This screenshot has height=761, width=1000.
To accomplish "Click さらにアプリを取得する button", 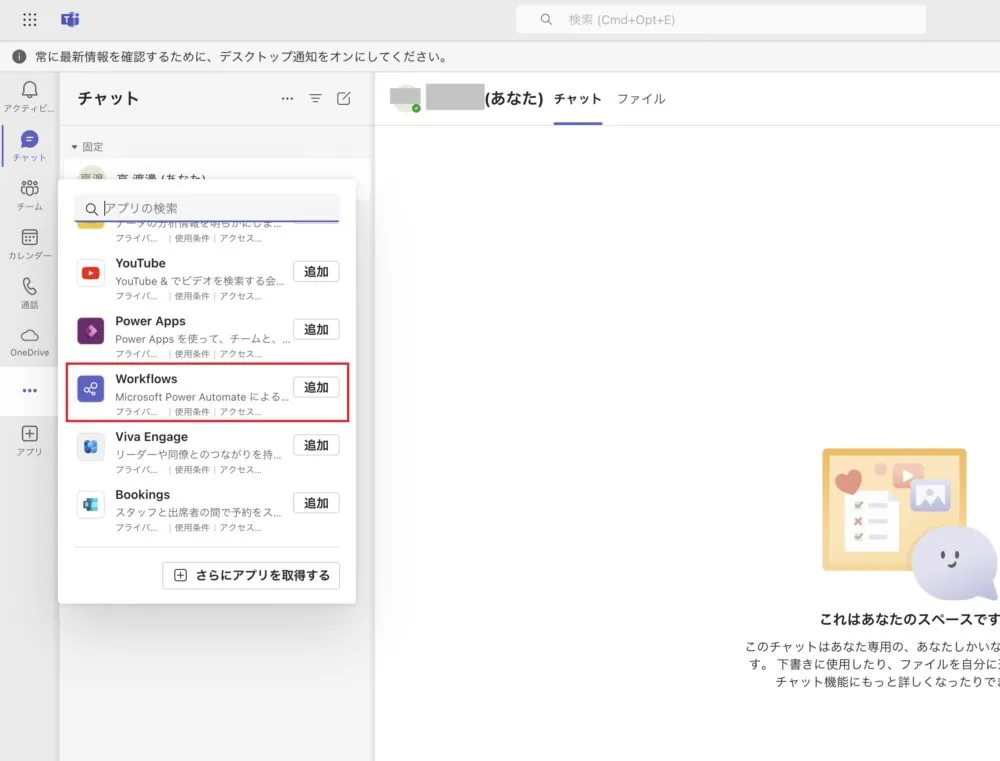I will click(251, 575).
